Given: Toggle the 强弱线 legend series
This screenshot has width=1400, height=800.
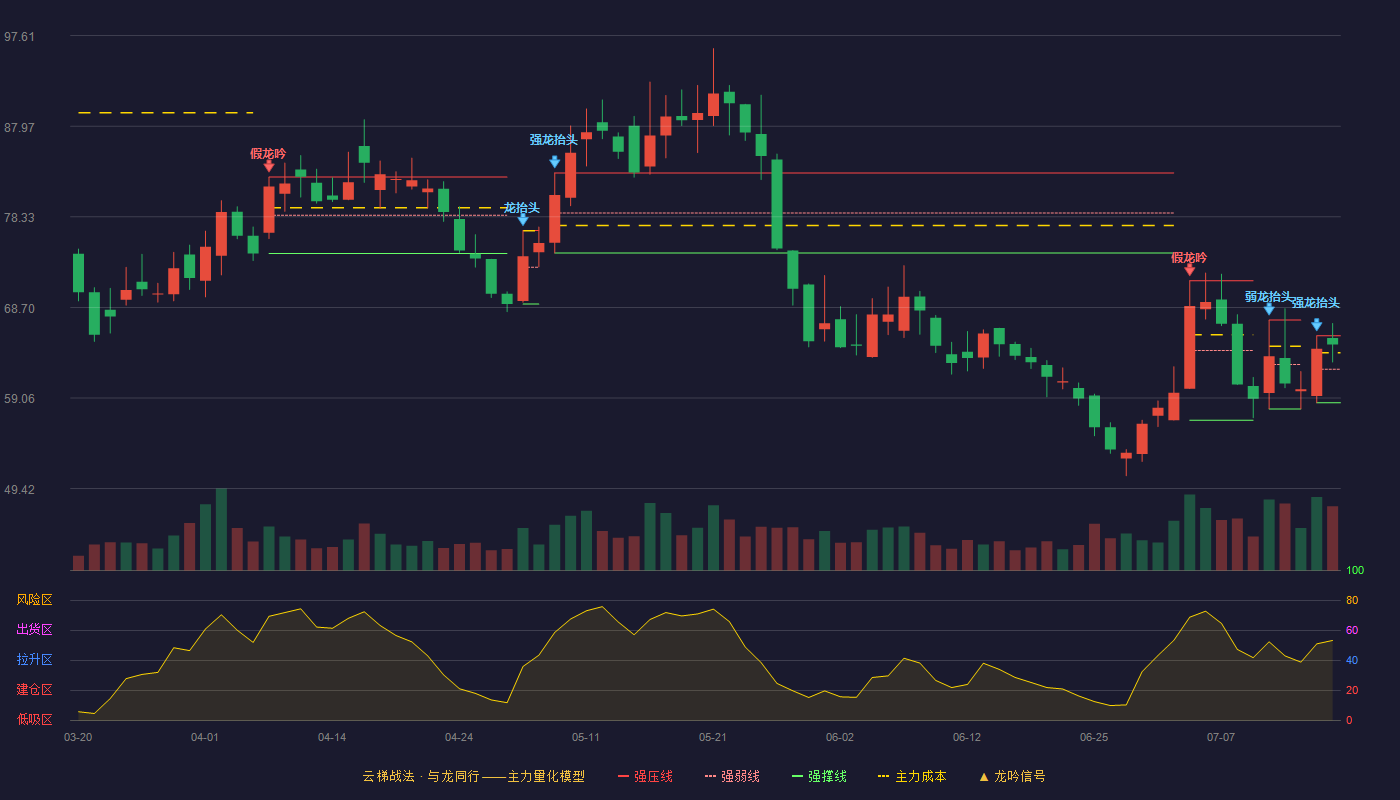Looking at the screenshot, I should [732, 776].
